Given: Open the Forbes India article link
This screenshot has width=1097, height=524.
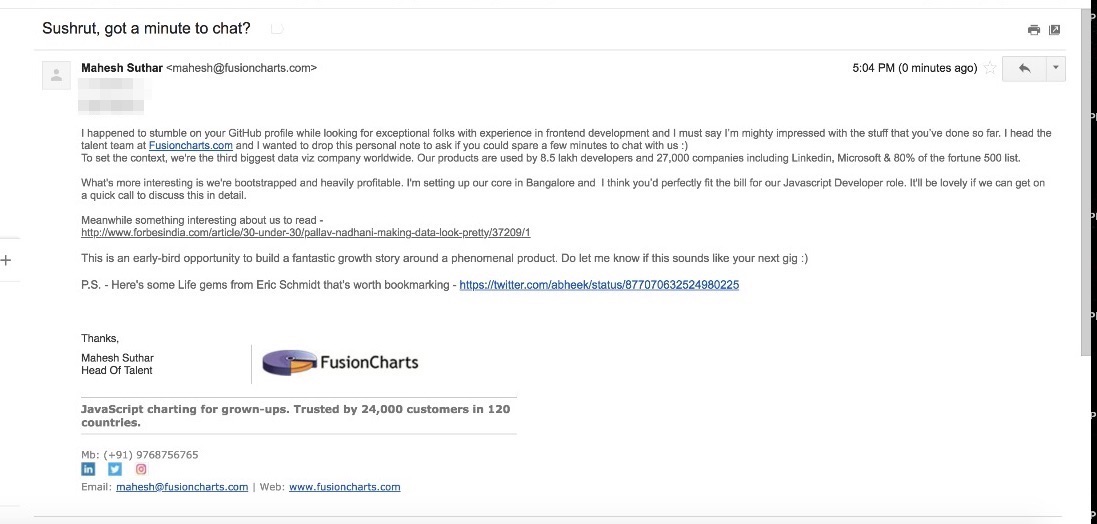Looking at the screenshot, I should click(x=305, y=233).
